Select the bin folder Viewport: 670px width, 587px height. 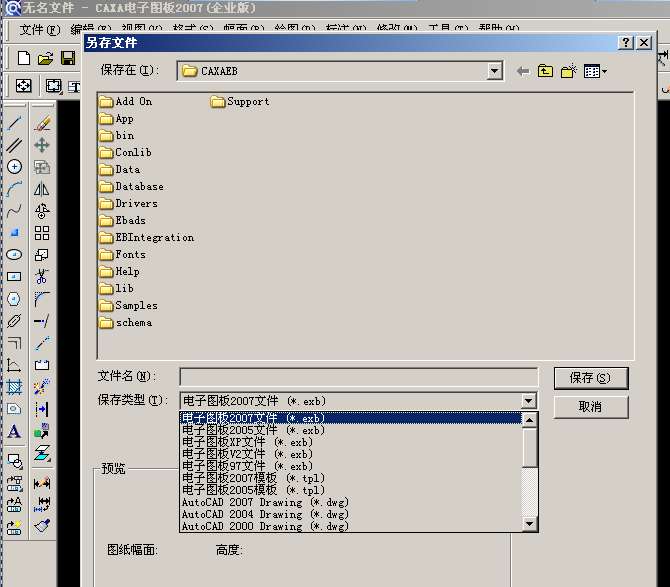pos(117,135)
